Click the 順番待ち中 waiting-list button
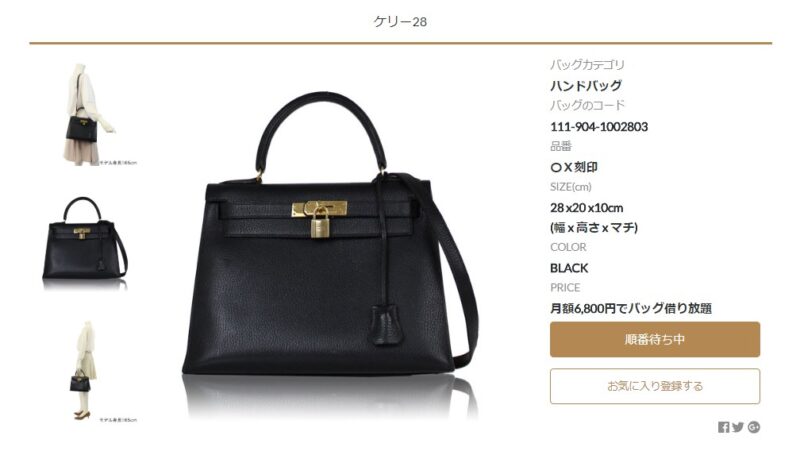Viewport: 800px width, 455px height. pos(655,339)
